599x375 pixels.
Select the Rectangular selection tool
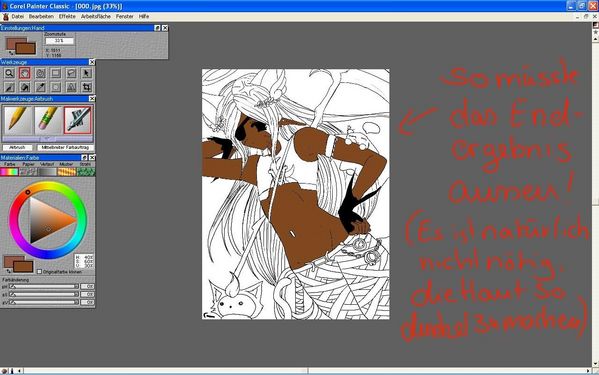pos(56,73)
